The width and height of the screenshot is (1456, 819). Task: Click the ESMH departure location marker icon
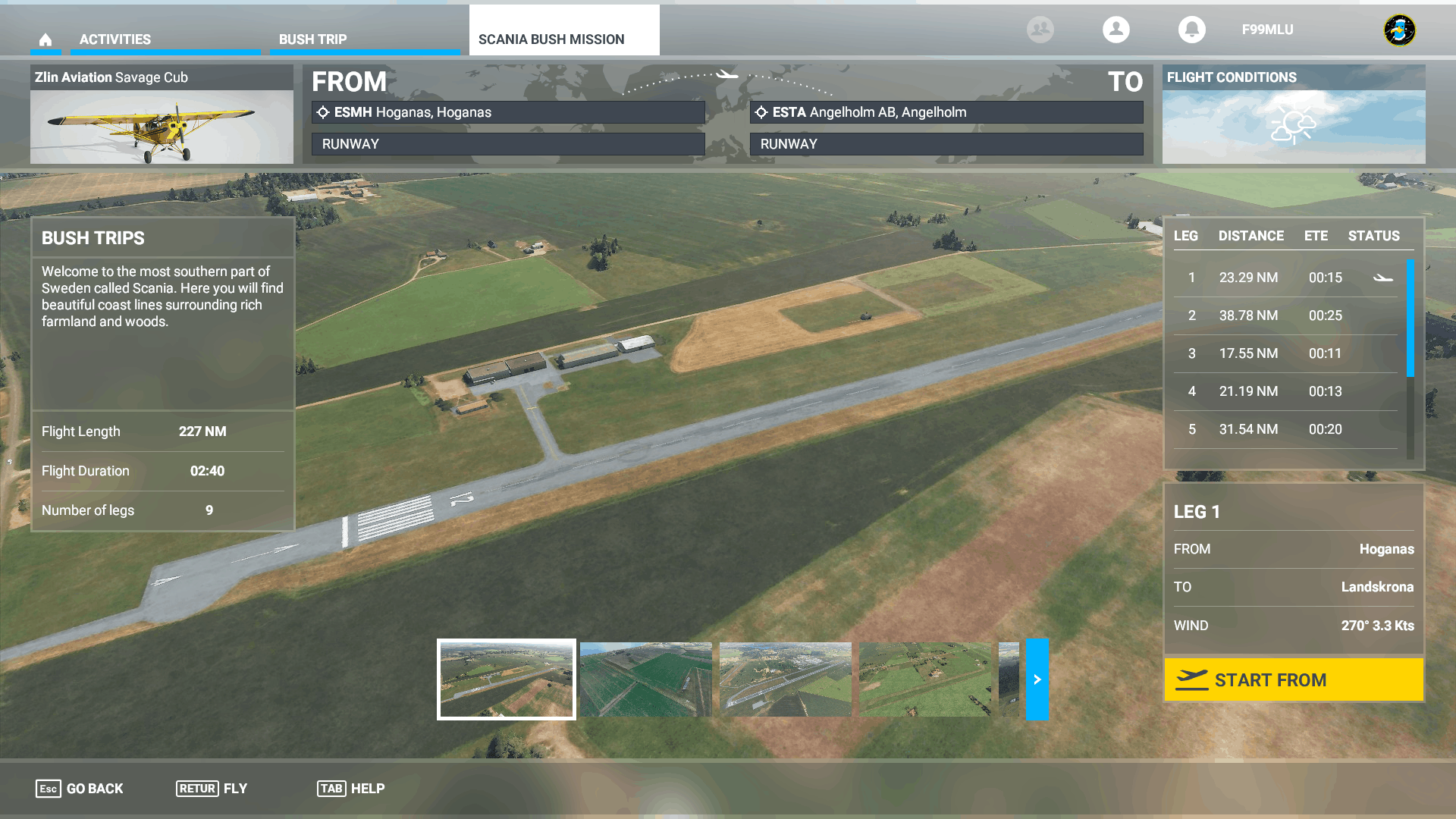click(x=323, y=112)
